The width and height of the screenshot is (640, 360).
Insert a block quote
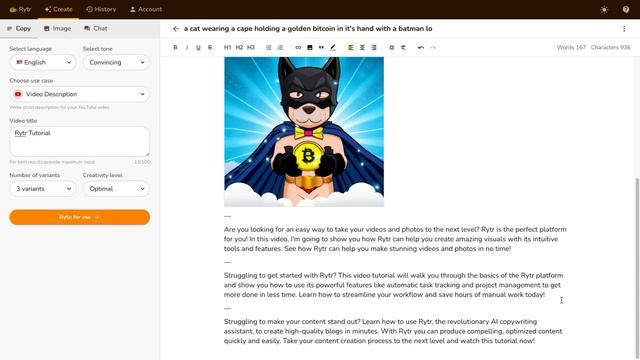pyautogui.click(x=321, y=47)
